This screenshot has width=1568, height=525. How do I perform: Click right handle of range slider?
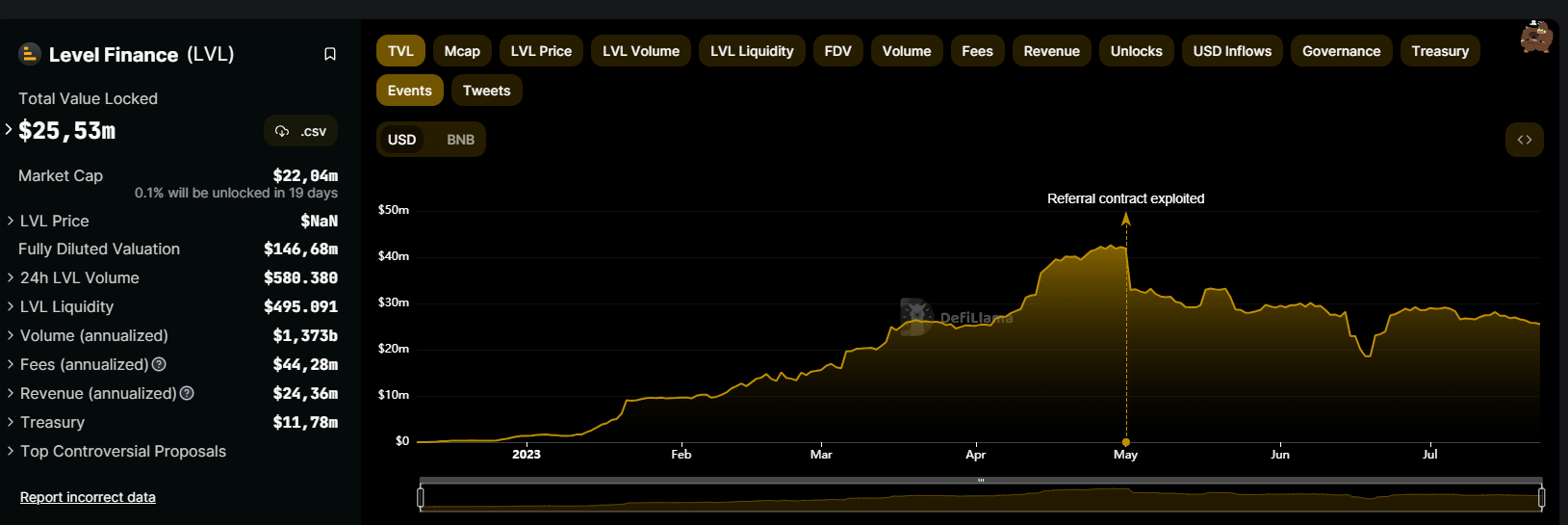click(1542, 497)
